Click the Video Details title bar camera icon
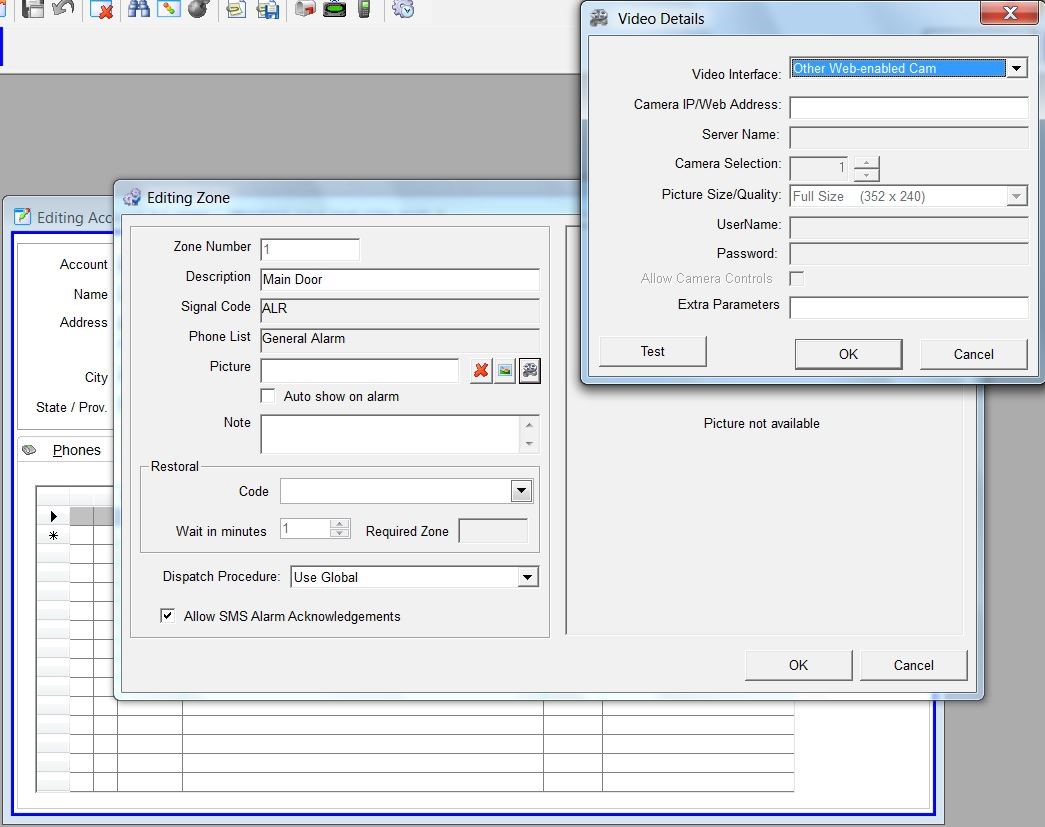Image resolution: width=1045 pixels, height=827 pixels. pos(599,18)
